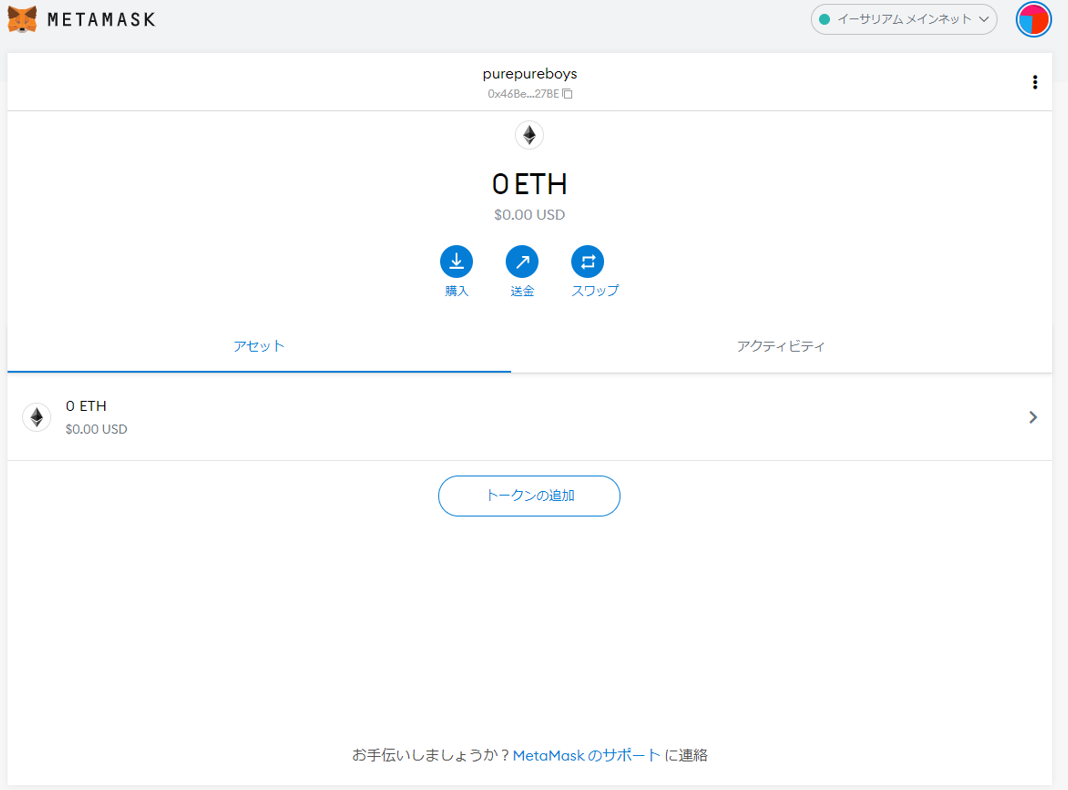
Task: Click the トークンの追加 button
Action: click(529, 496)
